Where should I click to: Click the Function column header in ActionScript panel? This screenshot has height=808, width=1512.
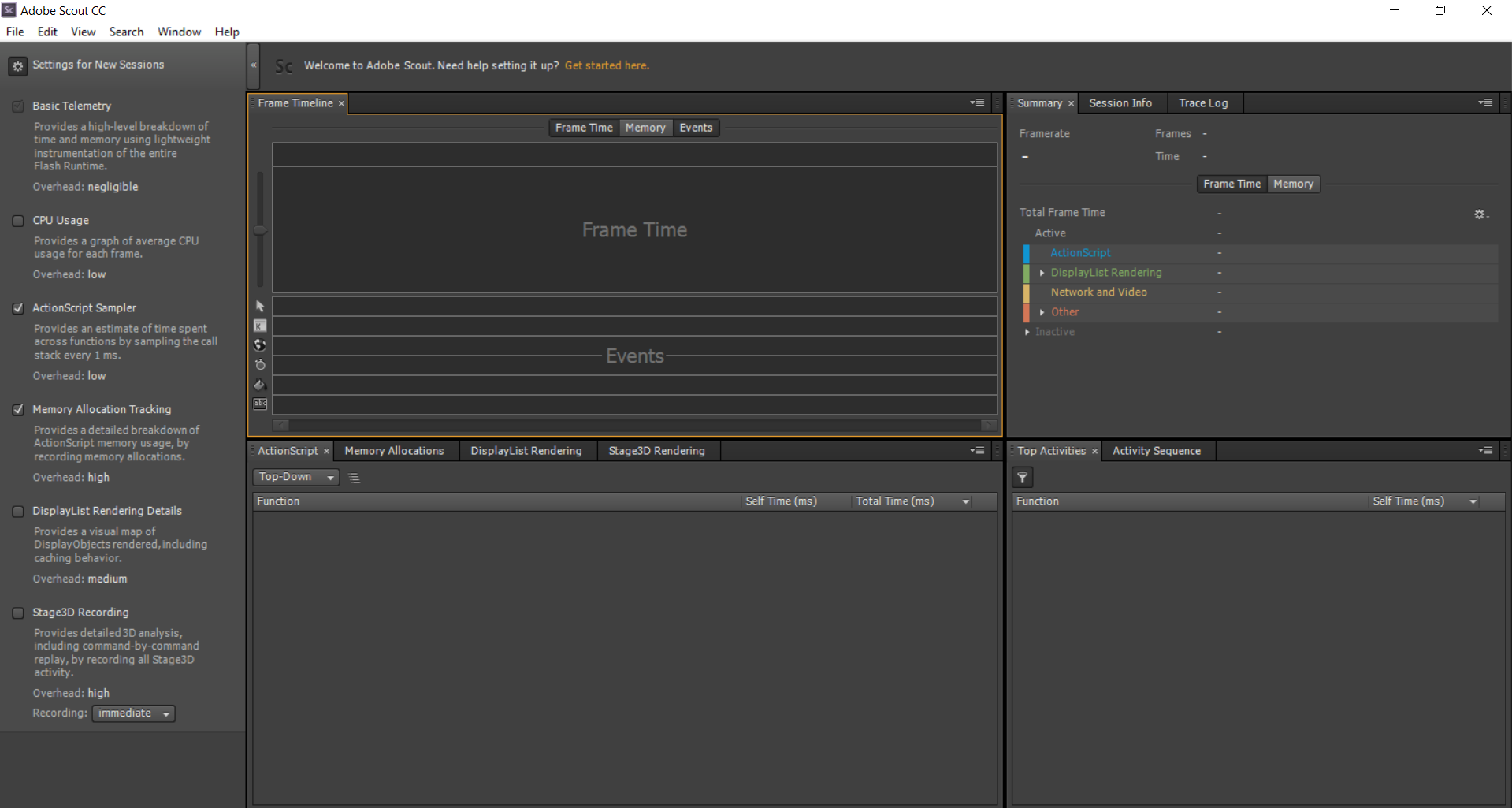[496, 501]
